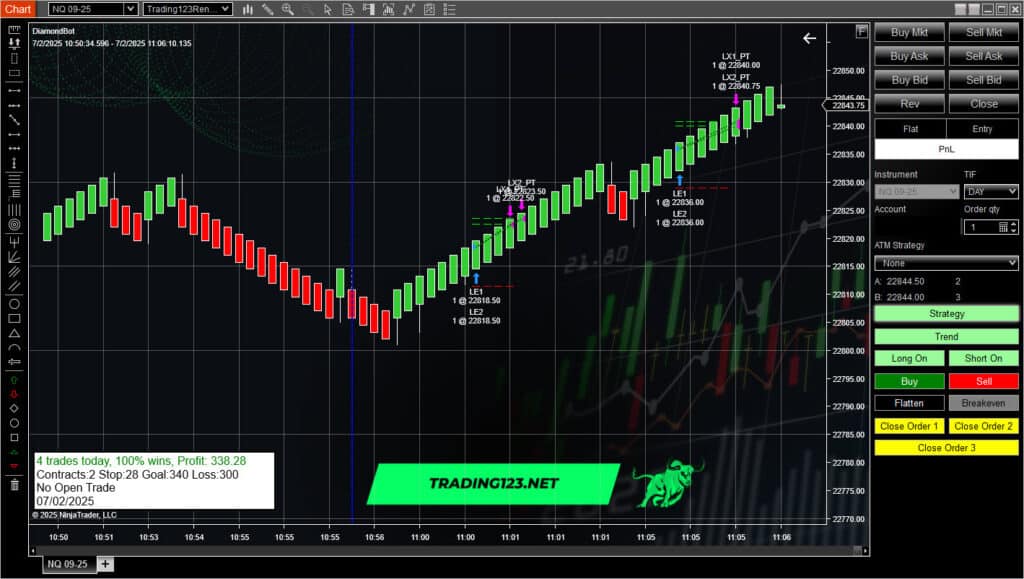The height and width of the screenshot is (579, 1024).
Task: Click Sell Ask button
Action: [984, 56]
